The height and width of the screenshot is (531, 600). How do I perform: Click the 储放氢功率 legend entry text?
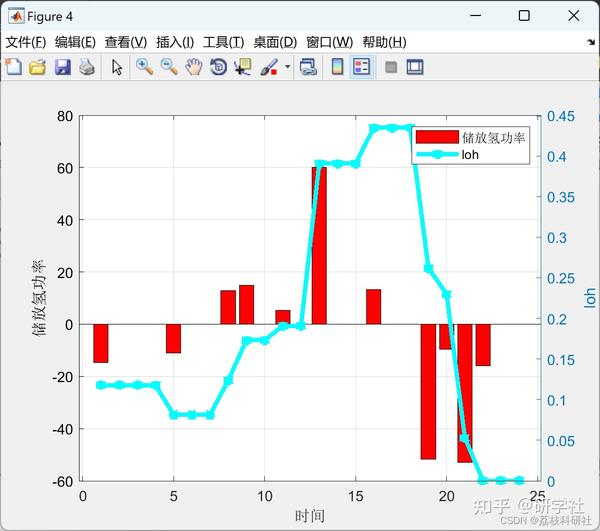click(x=494, y=137)
